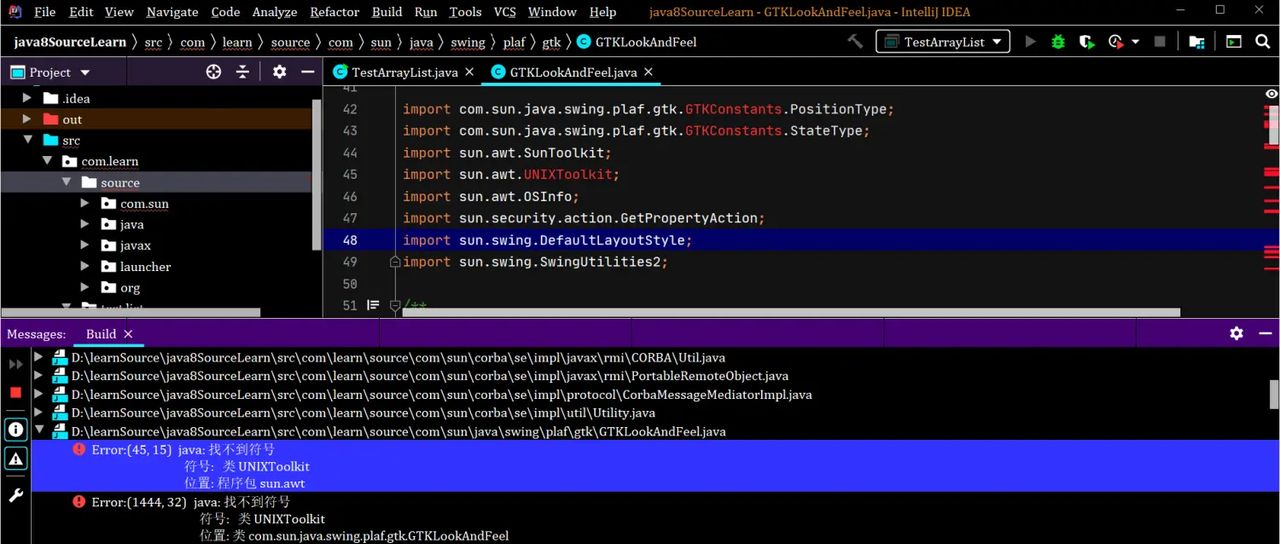Expand the Util.java build message node
Viewport: 1280px width, 544px height.
[x=39, y=357]
